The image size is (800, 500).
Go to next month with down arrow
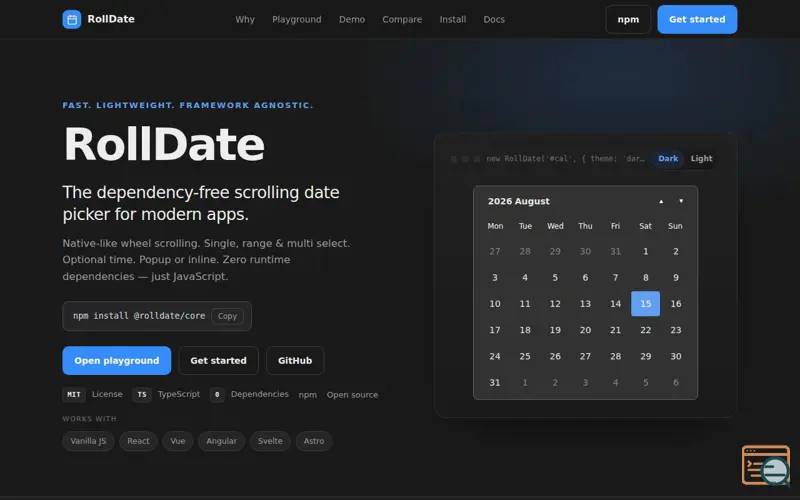click(681, 201)
